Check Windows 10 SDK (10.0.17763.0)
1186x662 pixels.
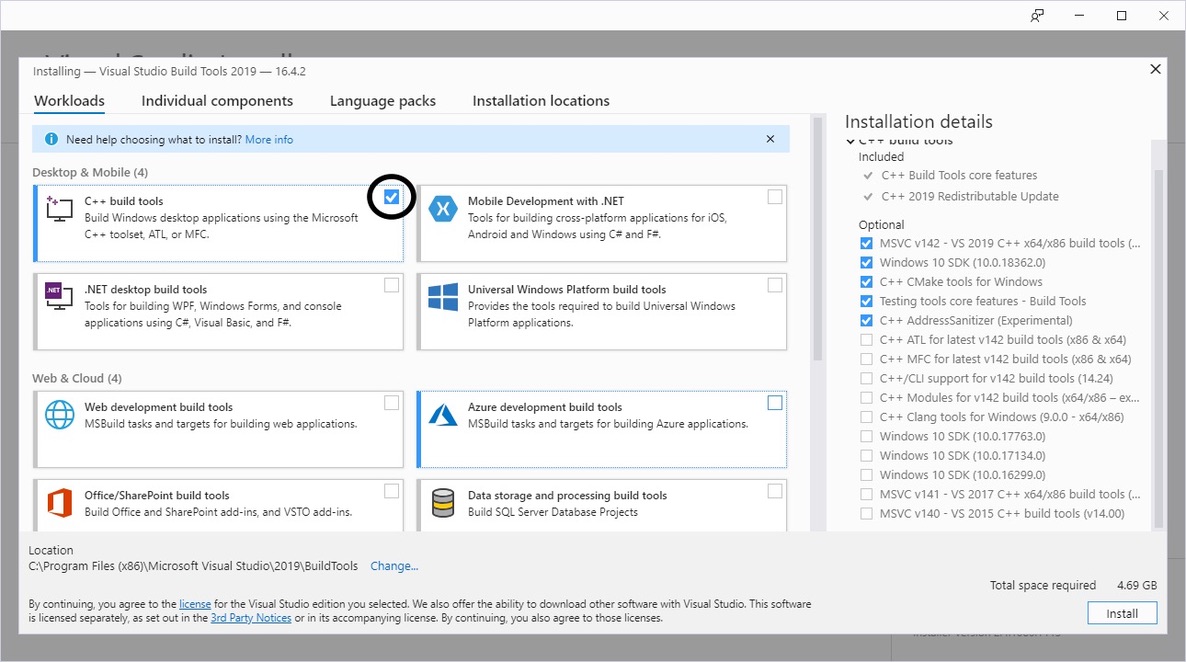[866, 437]
